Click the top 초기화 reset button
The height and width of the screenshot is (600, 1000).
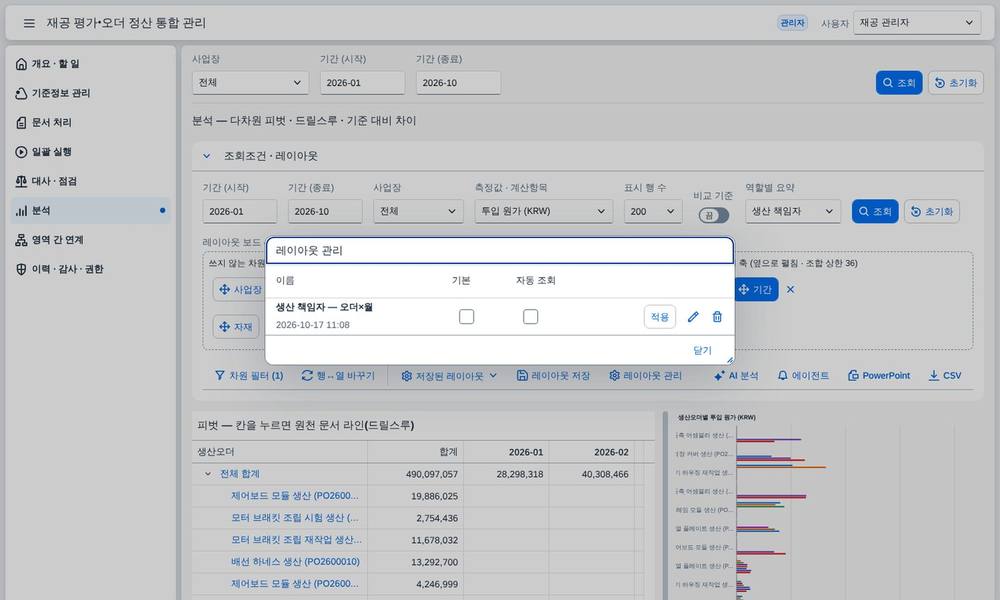click(955, 83)
